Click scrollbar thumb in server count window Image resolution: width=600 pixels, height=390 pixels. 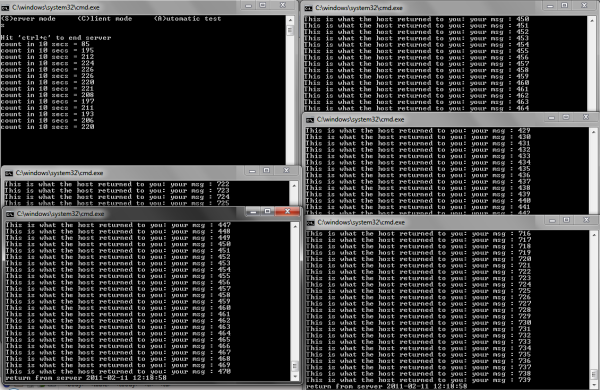[x=290, y=30]
